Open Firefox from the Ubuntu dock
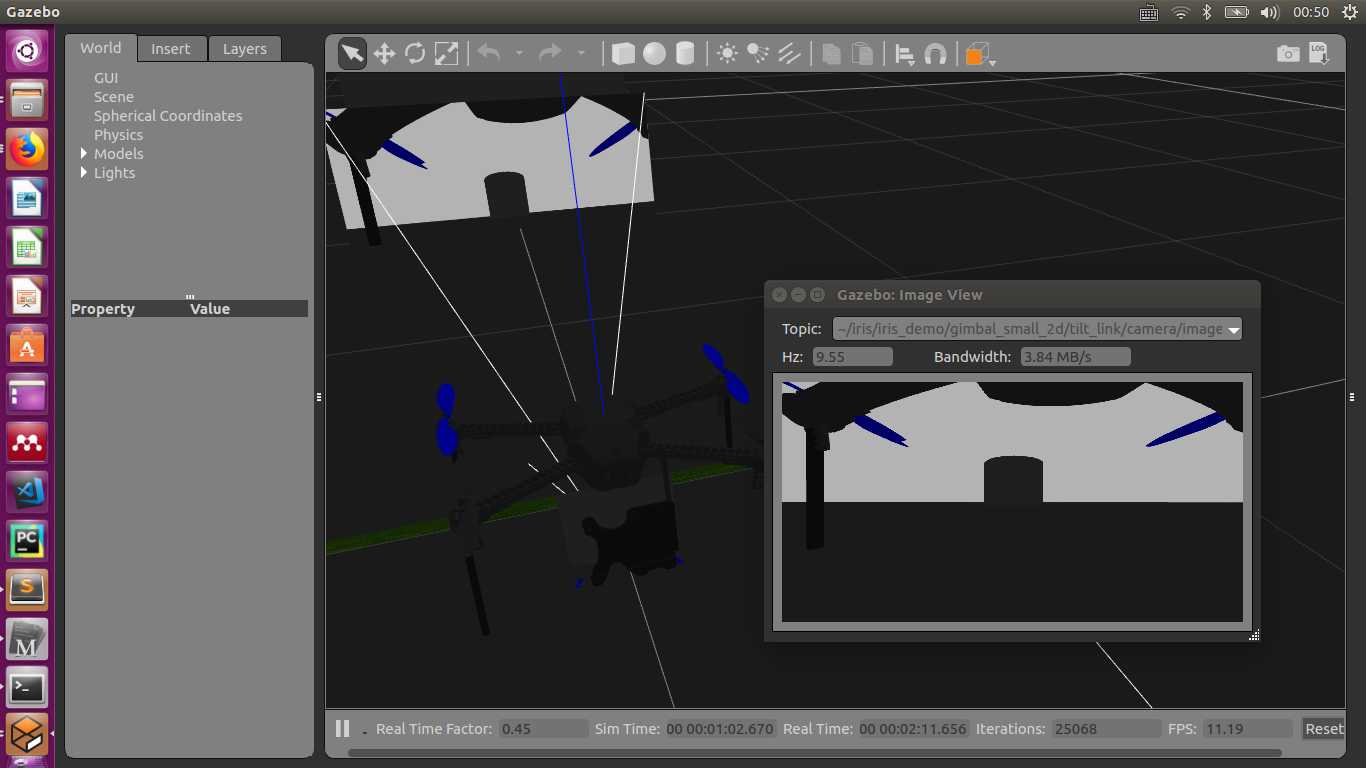This screenshot has width=1366, height=768. tap(27, 150)
